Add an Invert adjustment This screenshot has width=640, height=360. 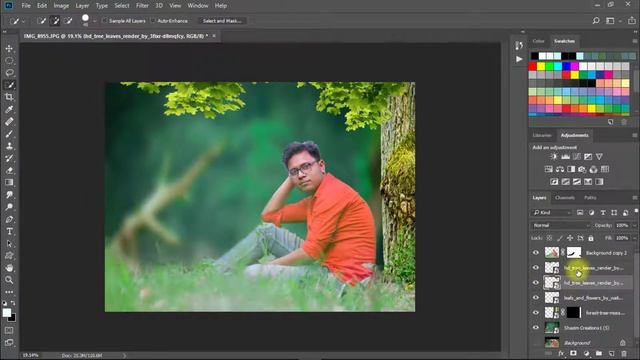pos(554,182)
